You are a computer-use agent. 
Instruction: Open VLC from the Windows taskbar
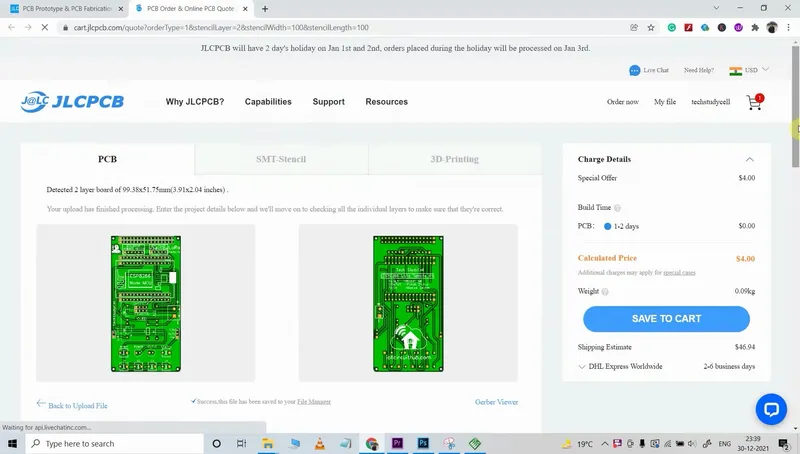point(319,443)
